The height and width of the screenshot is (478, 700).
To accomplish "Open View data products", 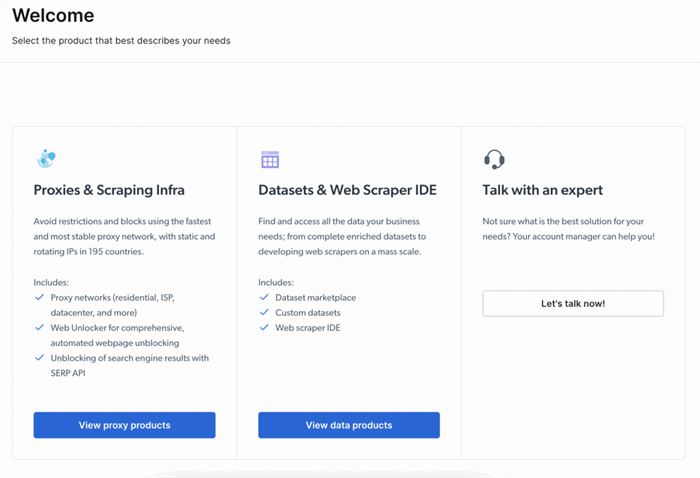I will 349,425.
